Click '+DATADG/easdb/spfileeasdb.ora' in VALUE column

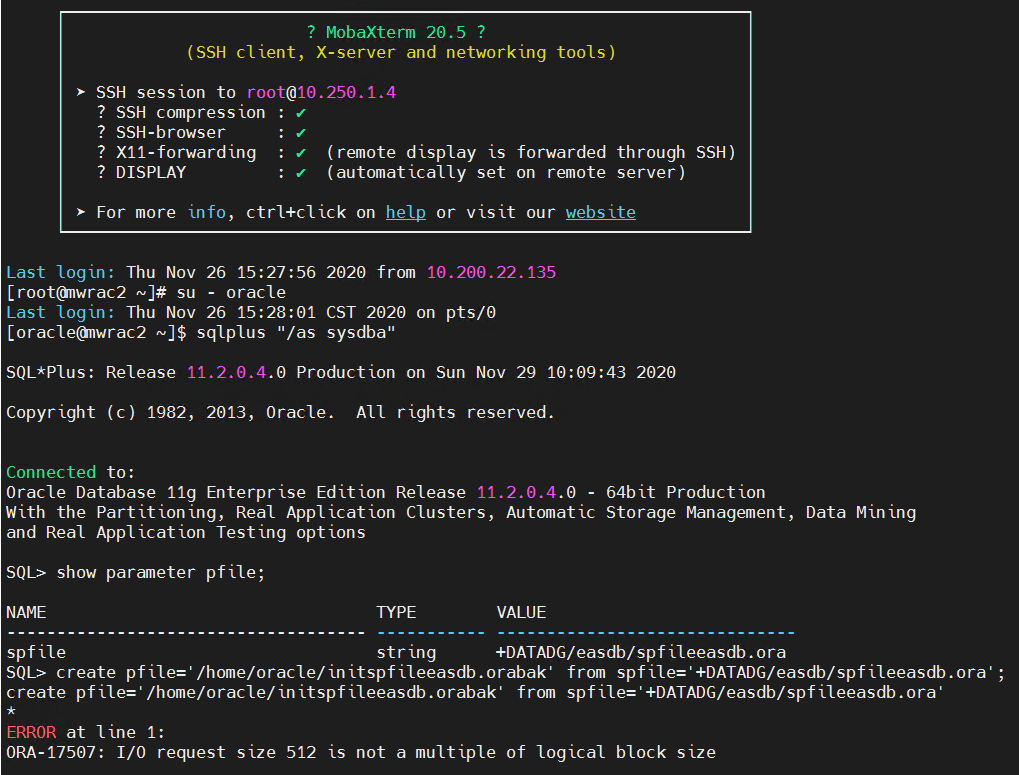(x=641, y=652)
